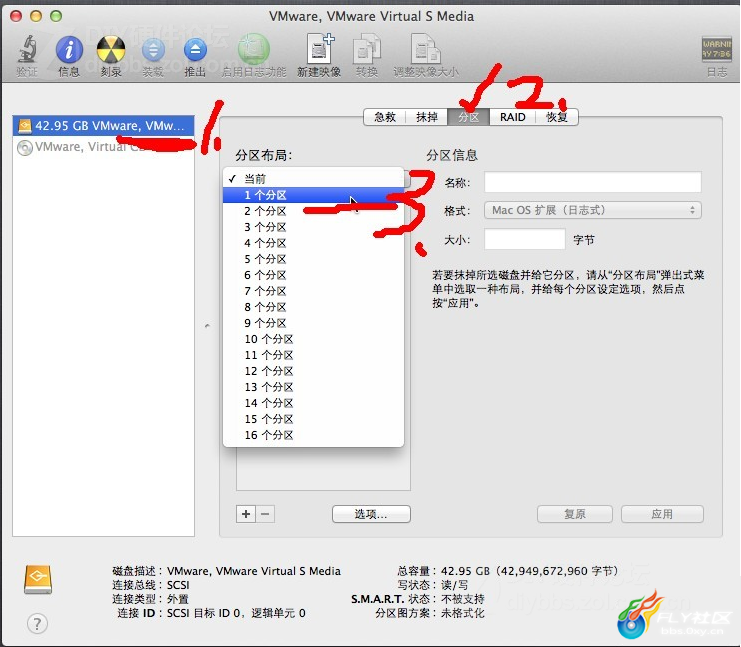Choose the Current (当前) layout option

[313, 179]
